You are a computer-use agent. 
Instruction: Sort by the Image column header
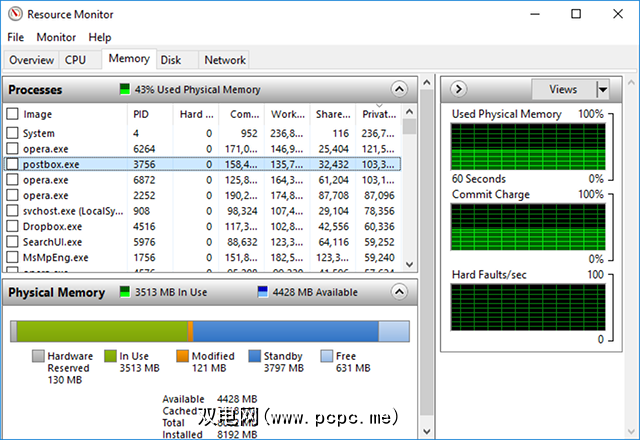point(38,114)
